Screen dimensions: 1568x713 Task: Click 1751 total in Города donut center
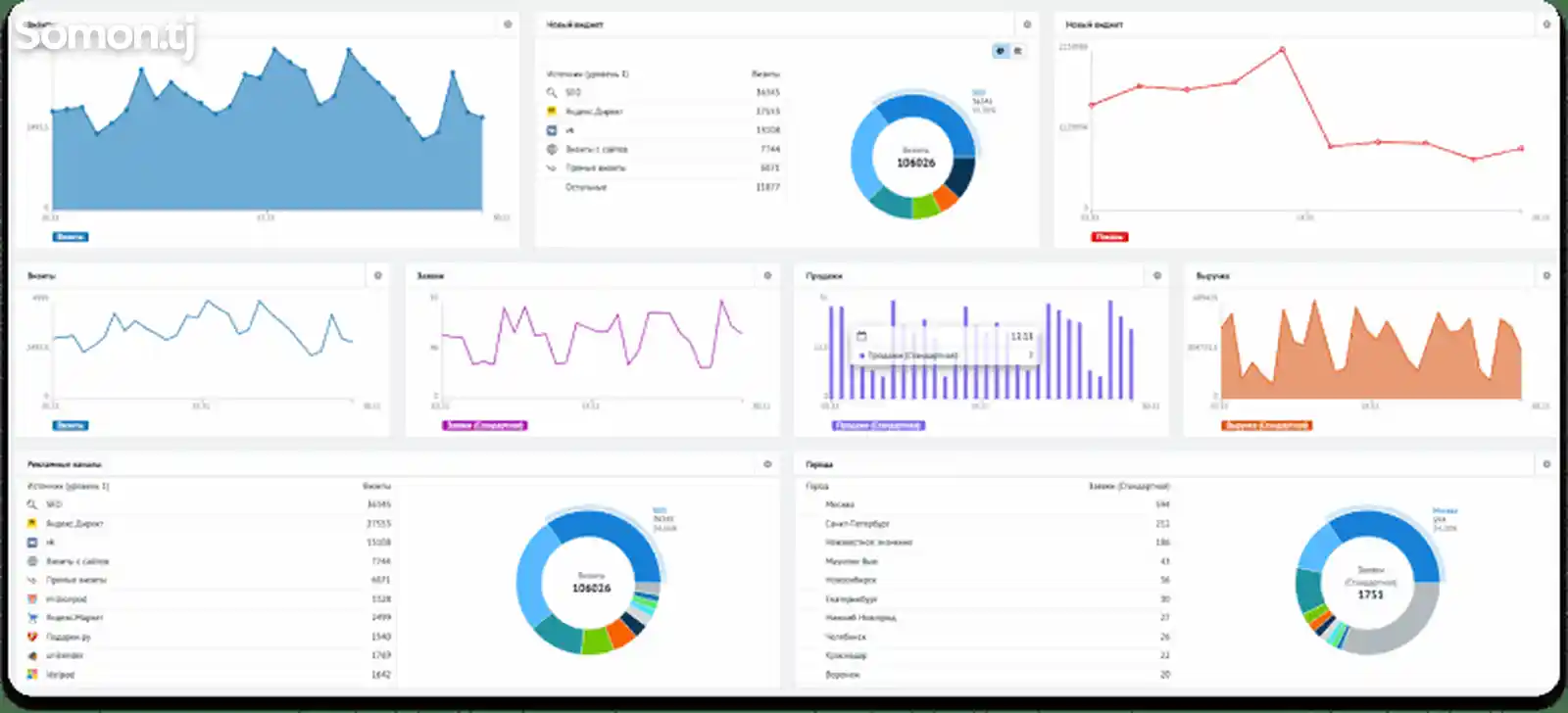tap(1370, 594)
